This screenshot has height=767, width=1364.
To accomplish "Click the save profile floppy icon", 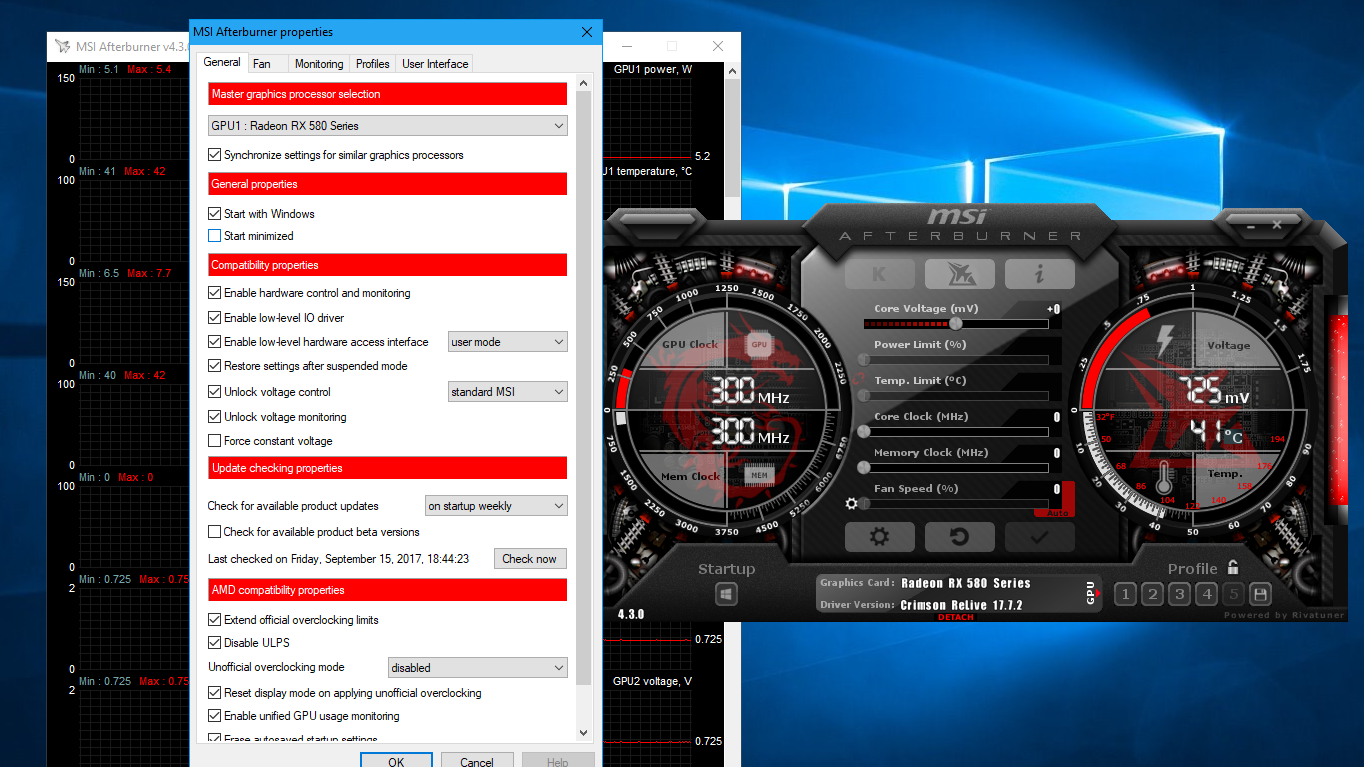I will [x=1260, y=595].
